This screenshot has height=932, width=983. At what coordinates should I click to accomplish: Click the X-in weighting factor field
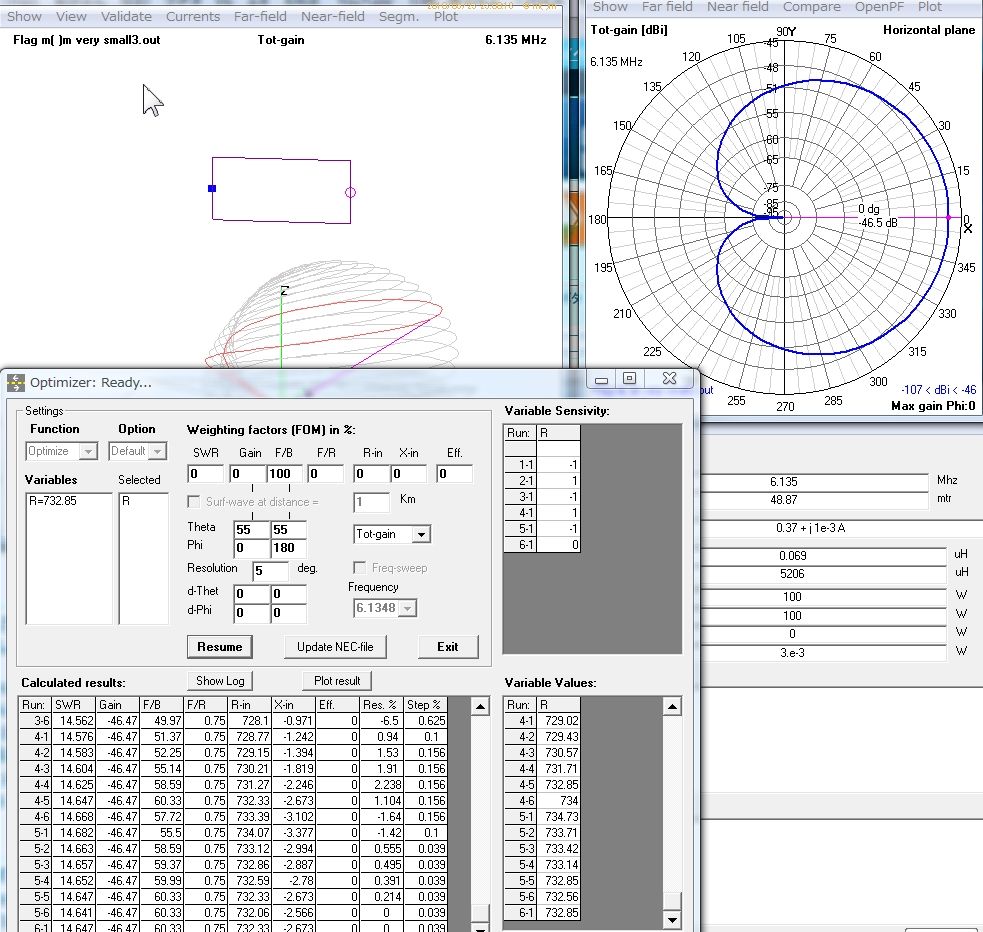pos(409,474)
